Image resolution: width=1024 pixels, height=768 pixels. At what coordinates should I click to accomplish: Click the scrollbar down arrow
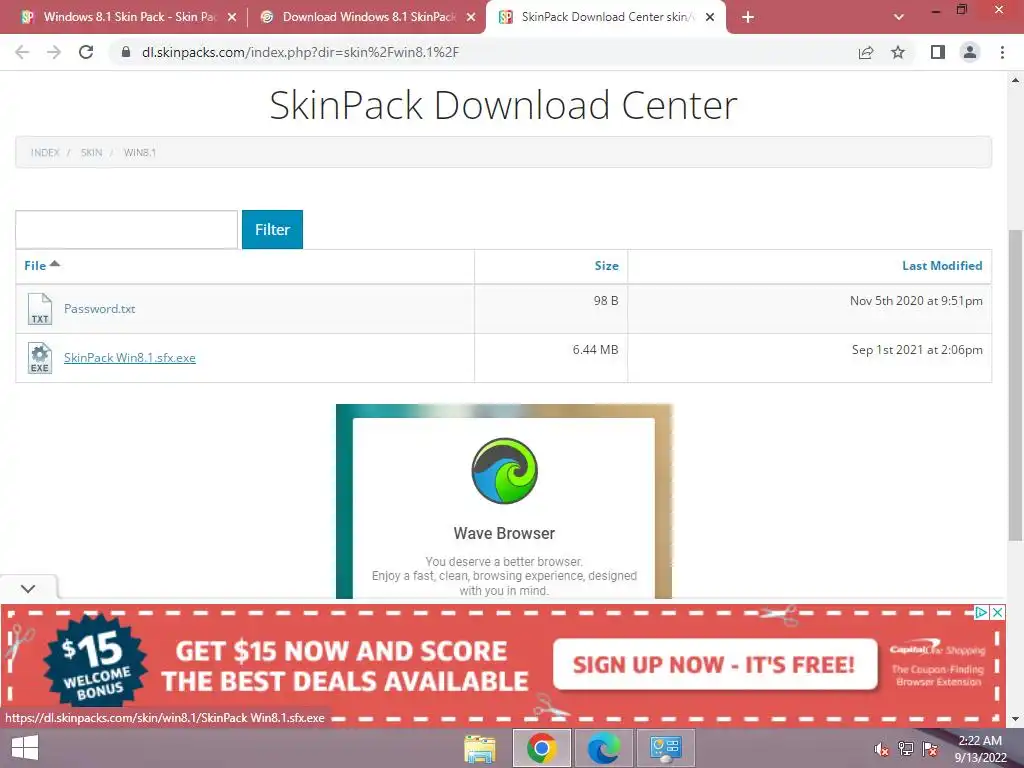click(x=1016, y=719)
